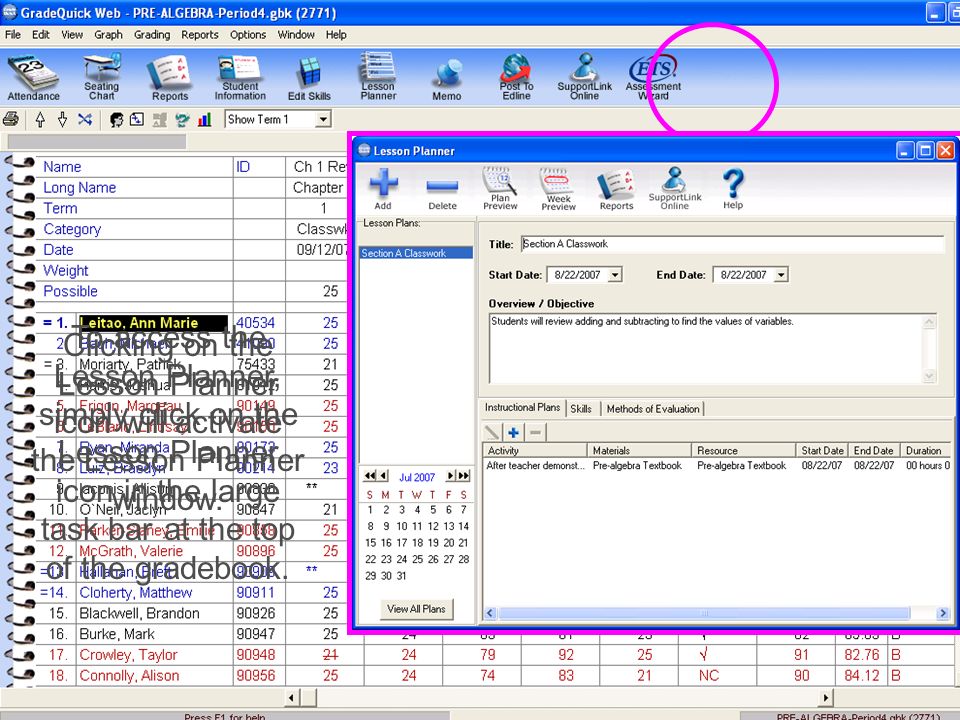This screenshot has height=720, width=960.
Task: Open Plan Preview in Lesson Planner
Action: 500,189
